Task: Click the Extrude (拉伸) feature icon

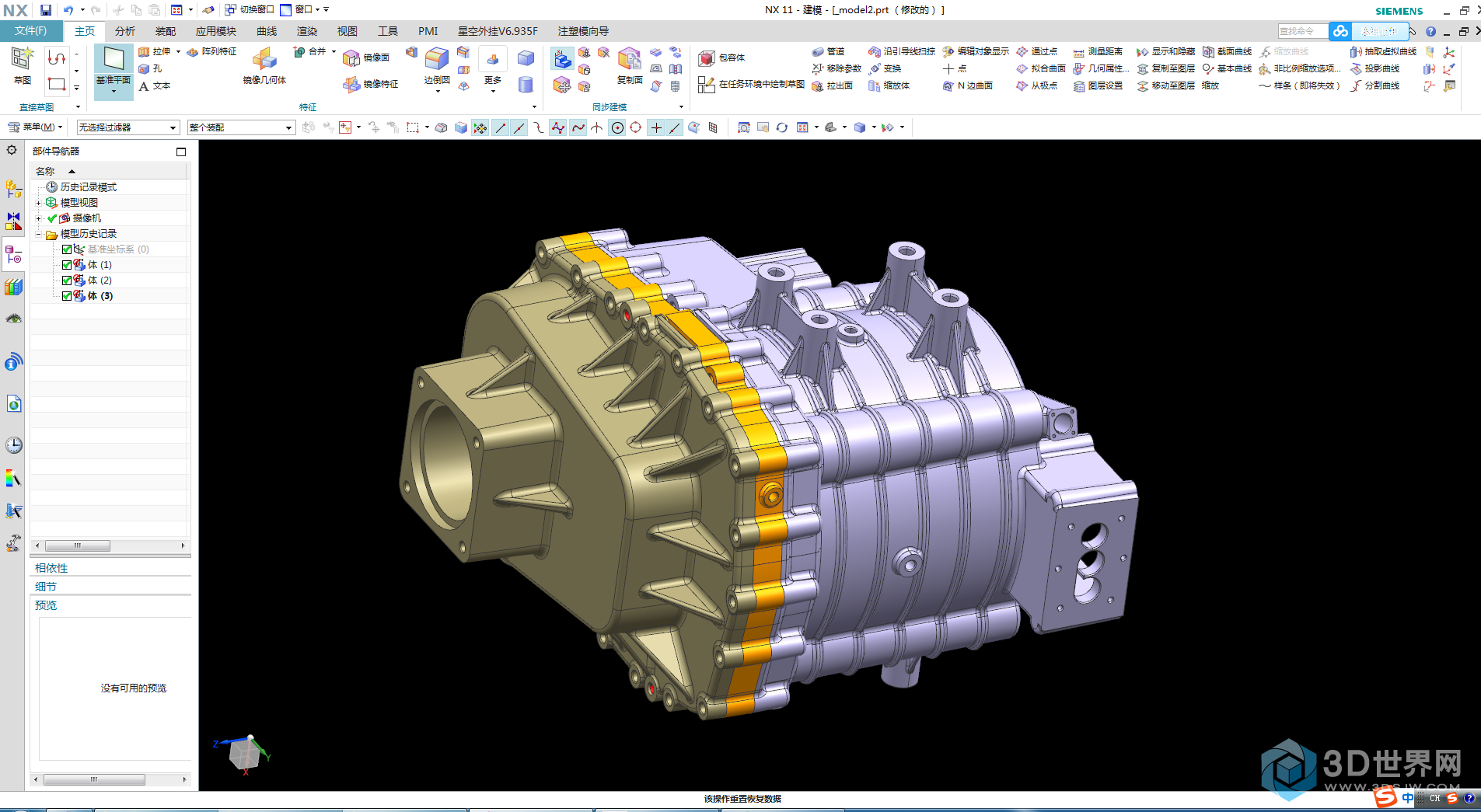Action: (x=144, y=51)
